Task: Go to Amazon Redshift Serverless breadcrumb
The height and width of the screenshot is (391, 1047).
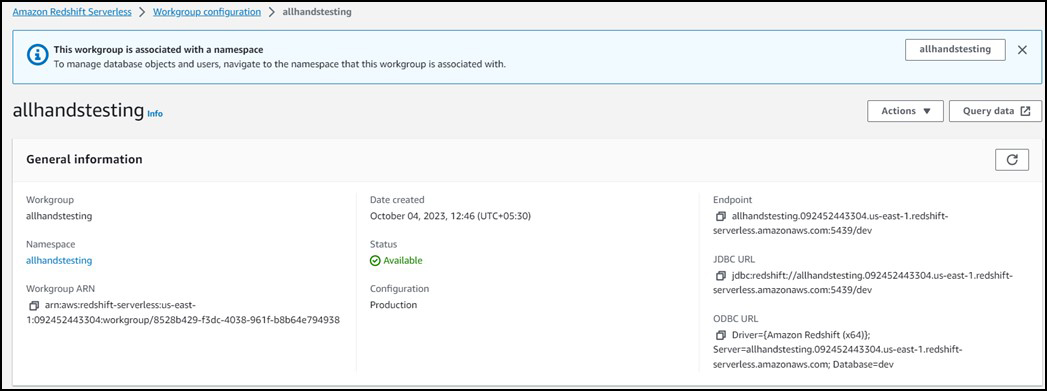Action: (72, 12)
